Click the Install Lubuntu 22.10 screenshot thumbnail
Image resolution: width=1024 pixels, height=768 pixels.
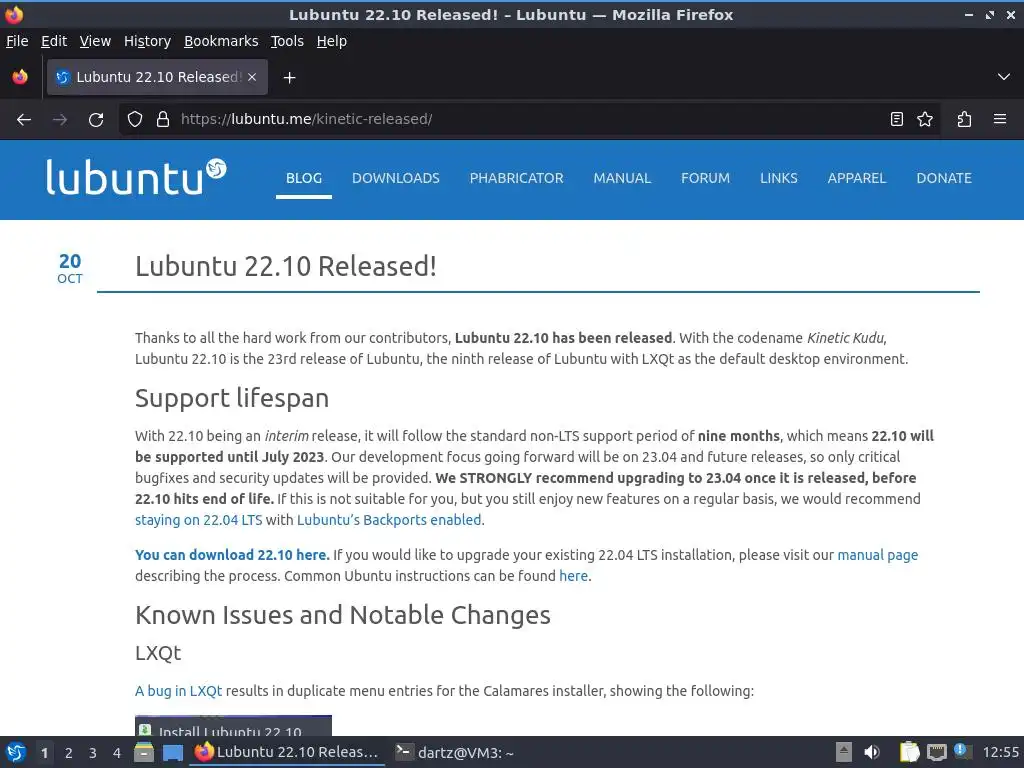click(x=233, y=726)
